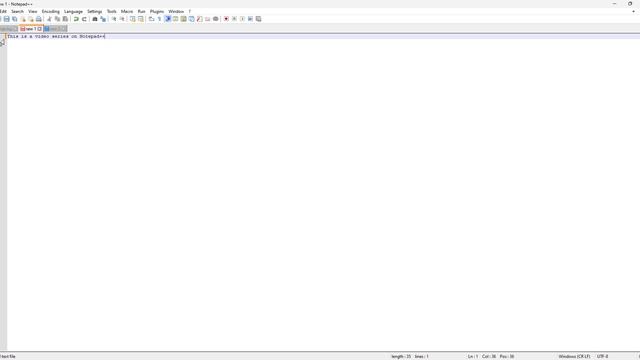The height and width of the screenshot is (360, 640).
Task: Select the 'new 1' document tab
Action: tap(31, 29)
